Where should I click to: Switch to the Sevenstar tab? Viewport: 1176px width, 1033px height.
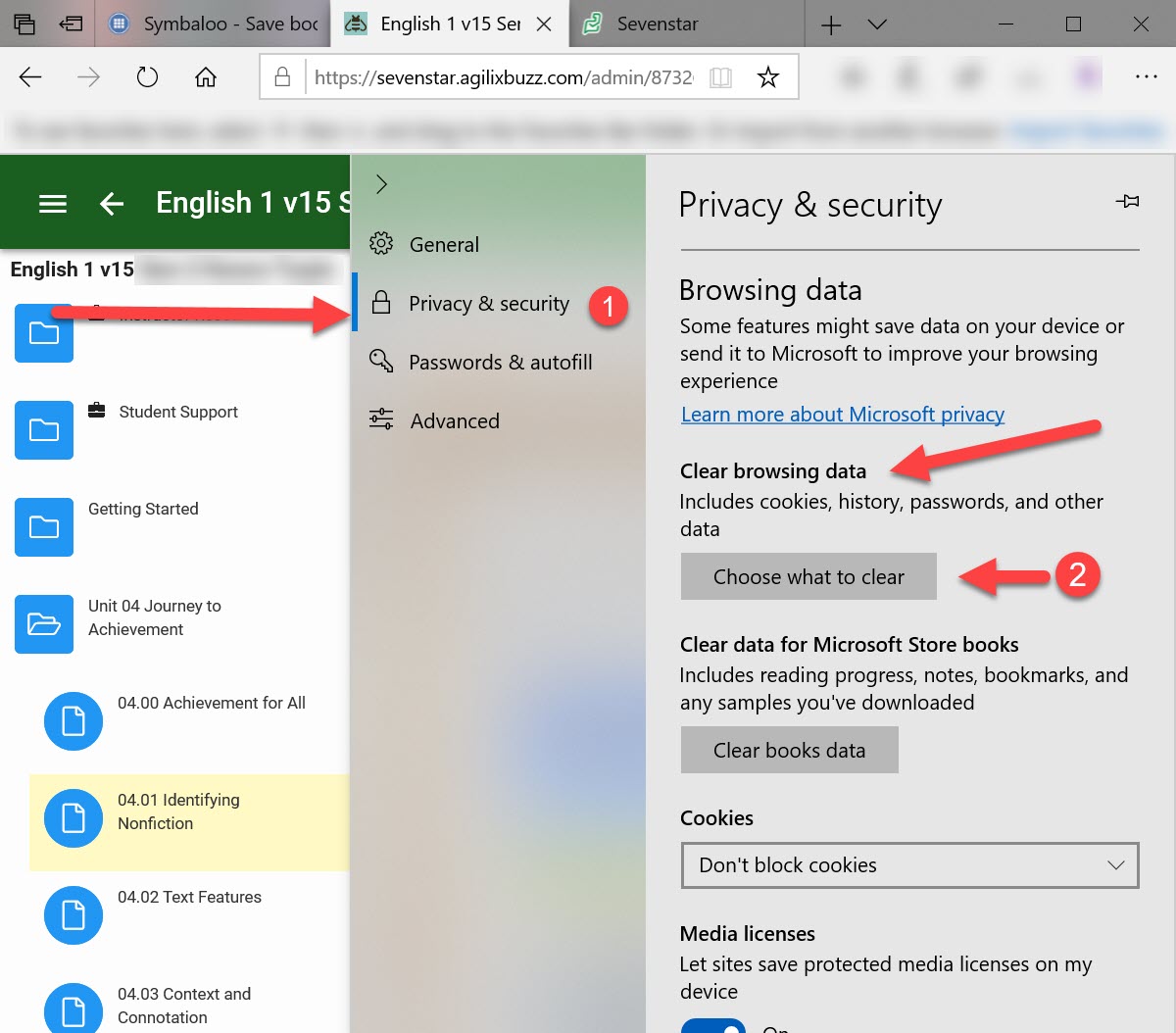pos(686,24)
